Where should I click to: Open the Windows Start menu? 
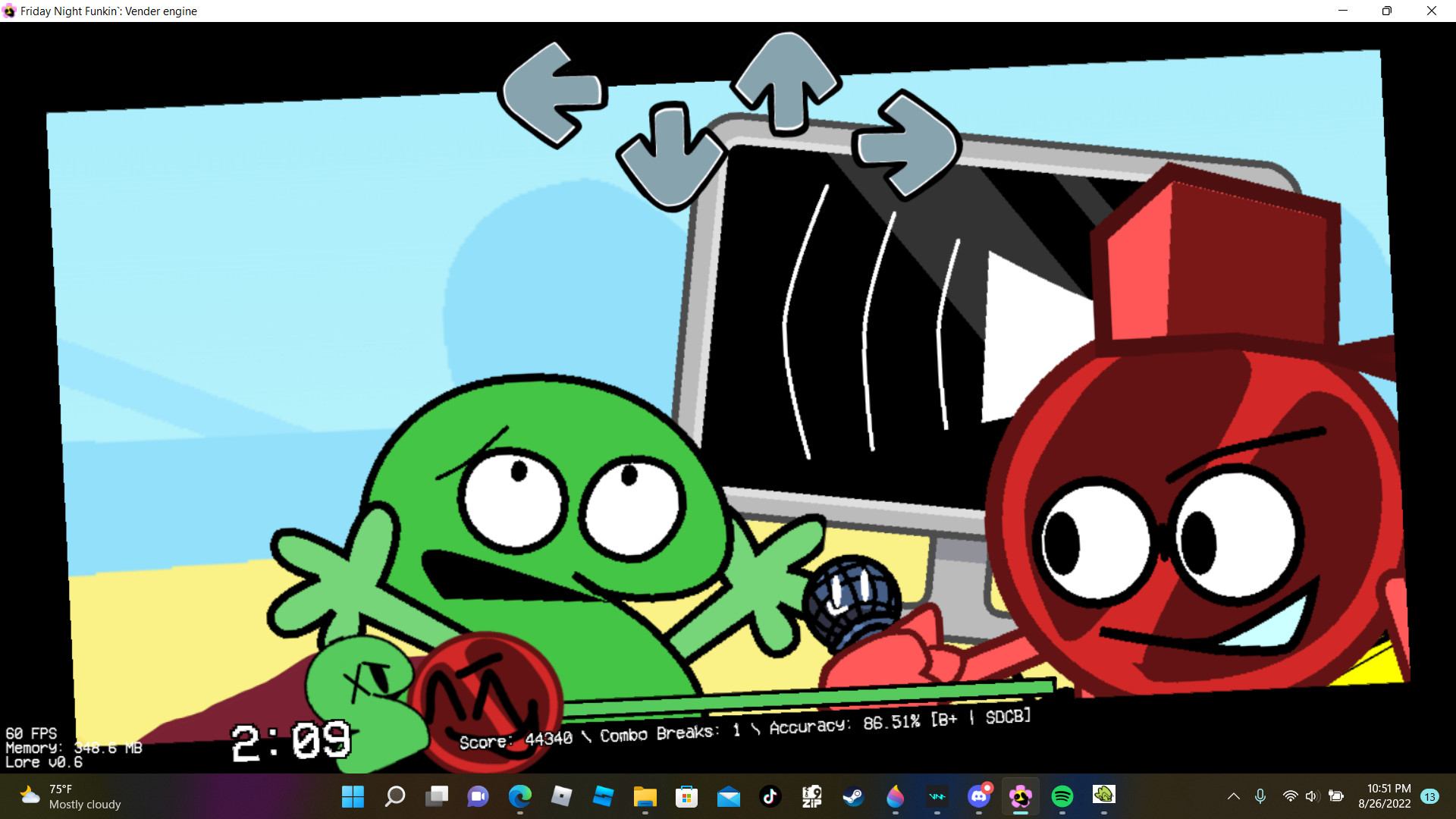click(353, 796)
